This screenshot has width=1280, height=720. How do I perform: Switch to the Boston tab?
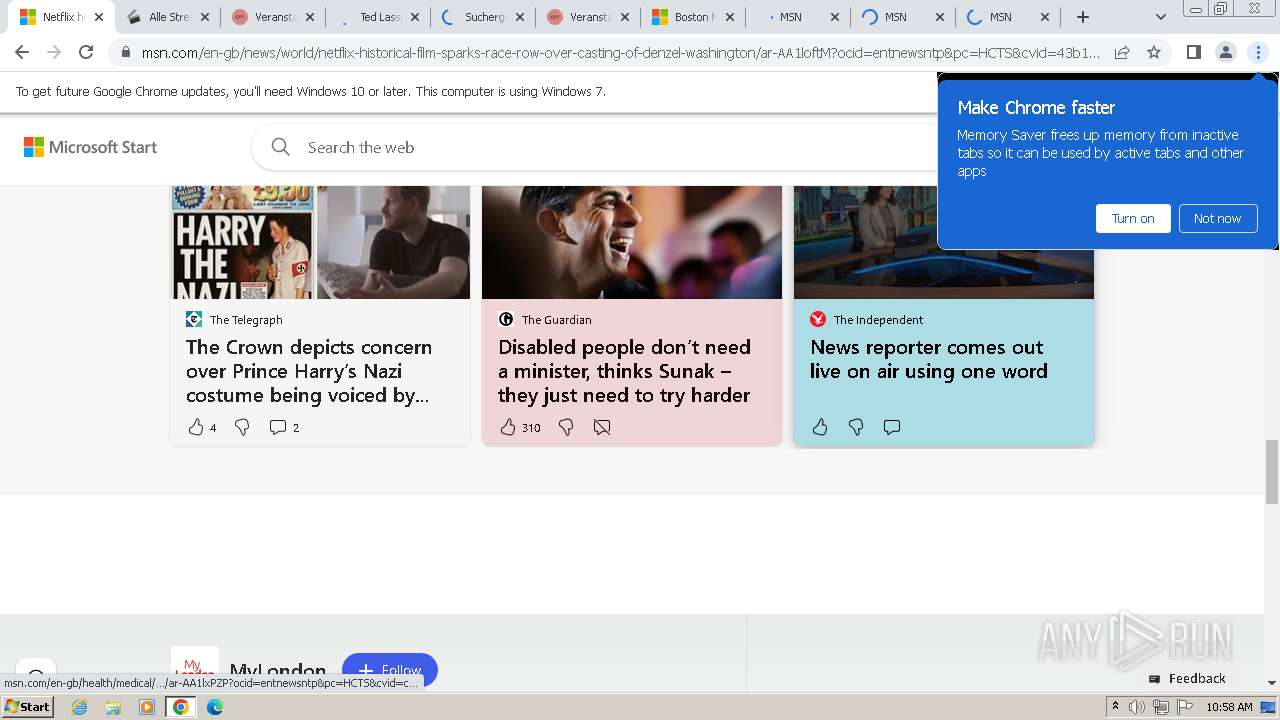point(692,17)
